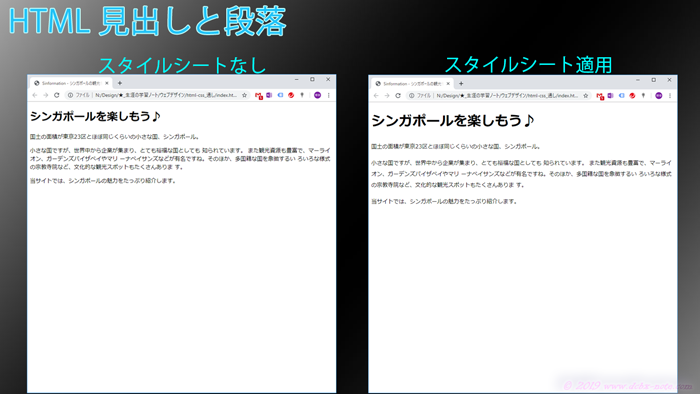
Task: Go back in the right browser window
Action: [376, 95]
